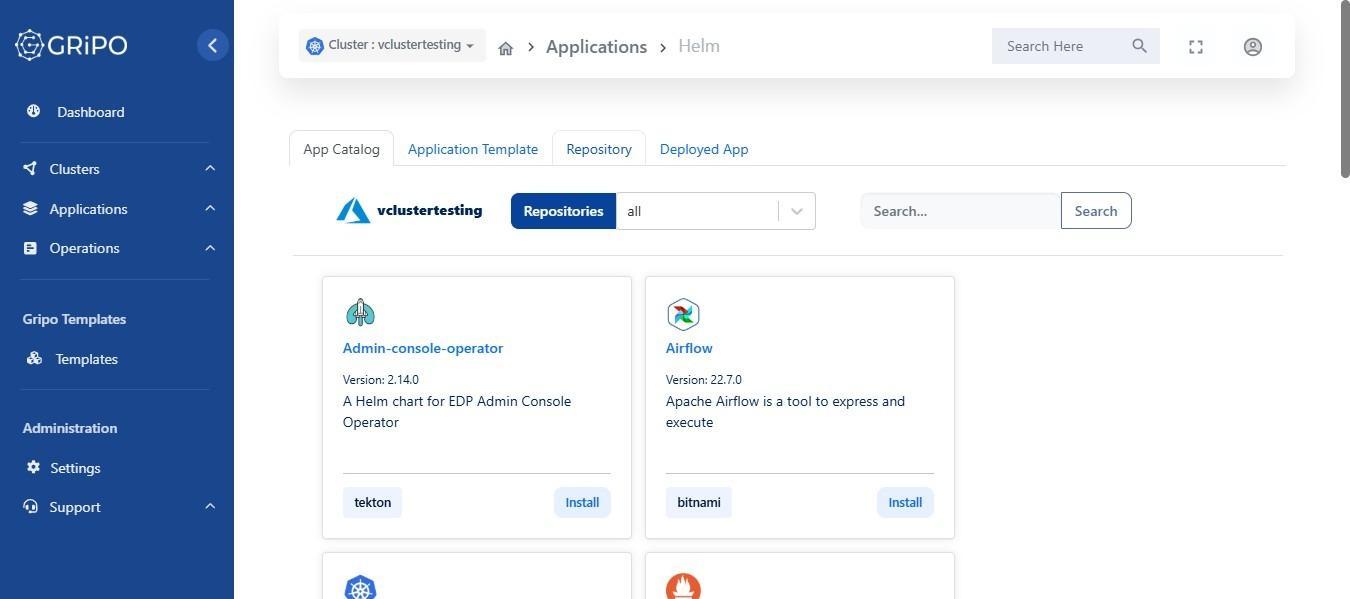Click the Kubernetes helm chart icon card

coord(360,588)
